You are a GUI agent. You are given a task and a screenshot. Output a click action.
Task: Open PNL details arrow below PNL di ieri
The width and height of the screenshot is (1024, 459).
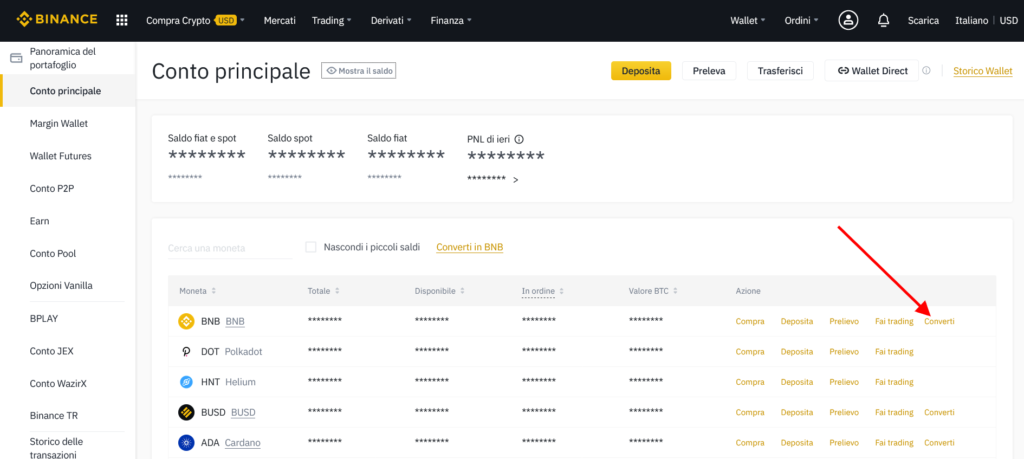tap(515, 180)
